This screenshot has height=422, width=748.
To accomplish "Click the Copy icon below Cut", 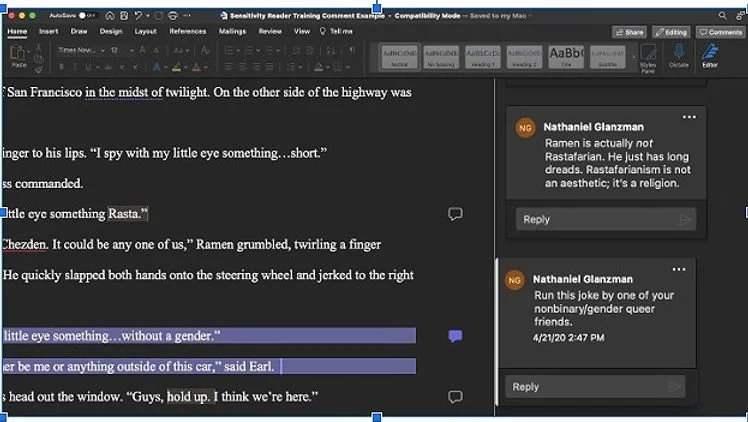I will (39, 59).
